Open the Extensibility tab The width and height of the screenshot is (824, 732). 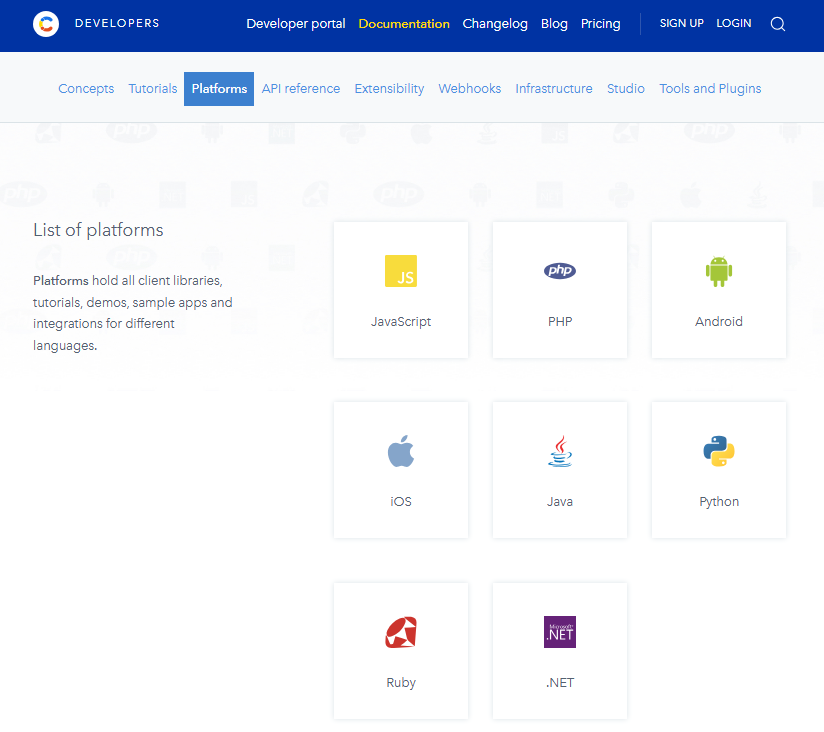coord(389,89)
